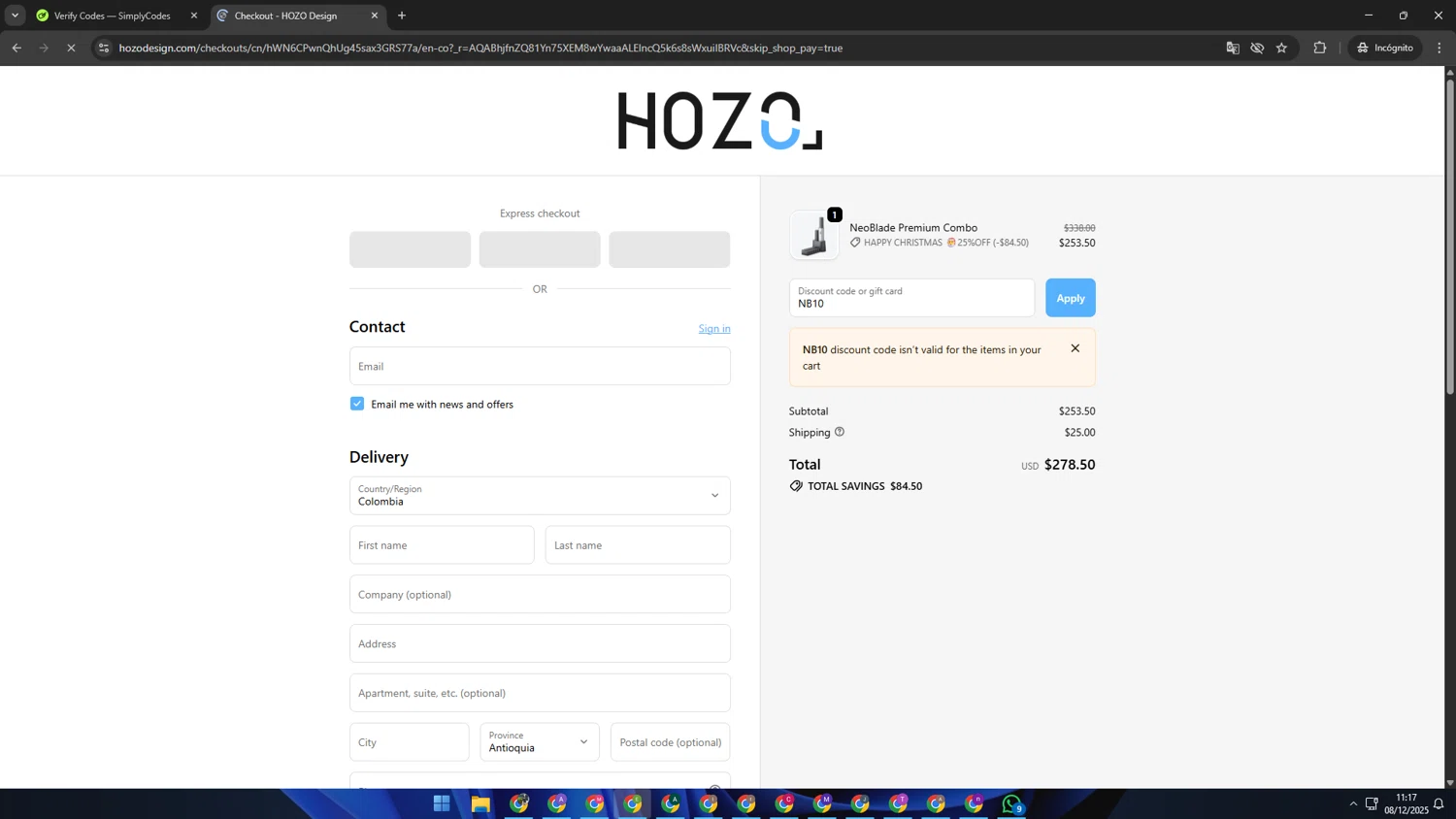The height and width of the screenshot is (819, 1456).
Task: Click the $278.50 total amount
Action: pyautogui.click(x=1070, y=465)
